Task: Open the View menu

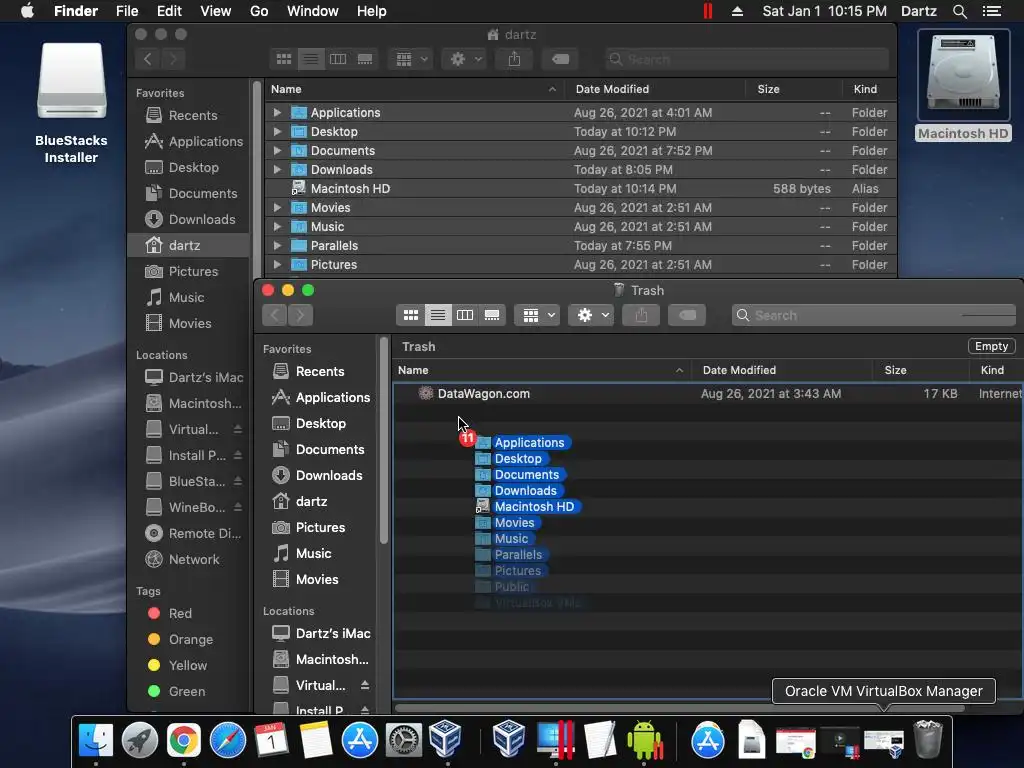Action: [216, 11]
